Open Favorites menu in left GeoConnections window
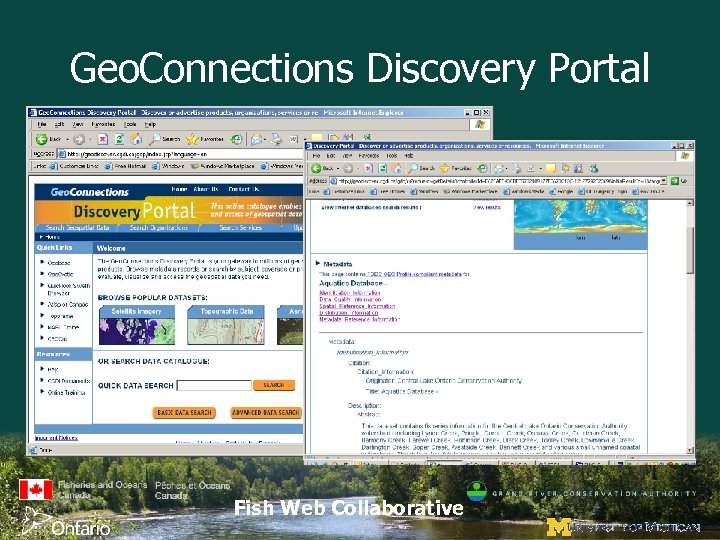The width and height of the screenshot is (720, 540). coord(103,124)
